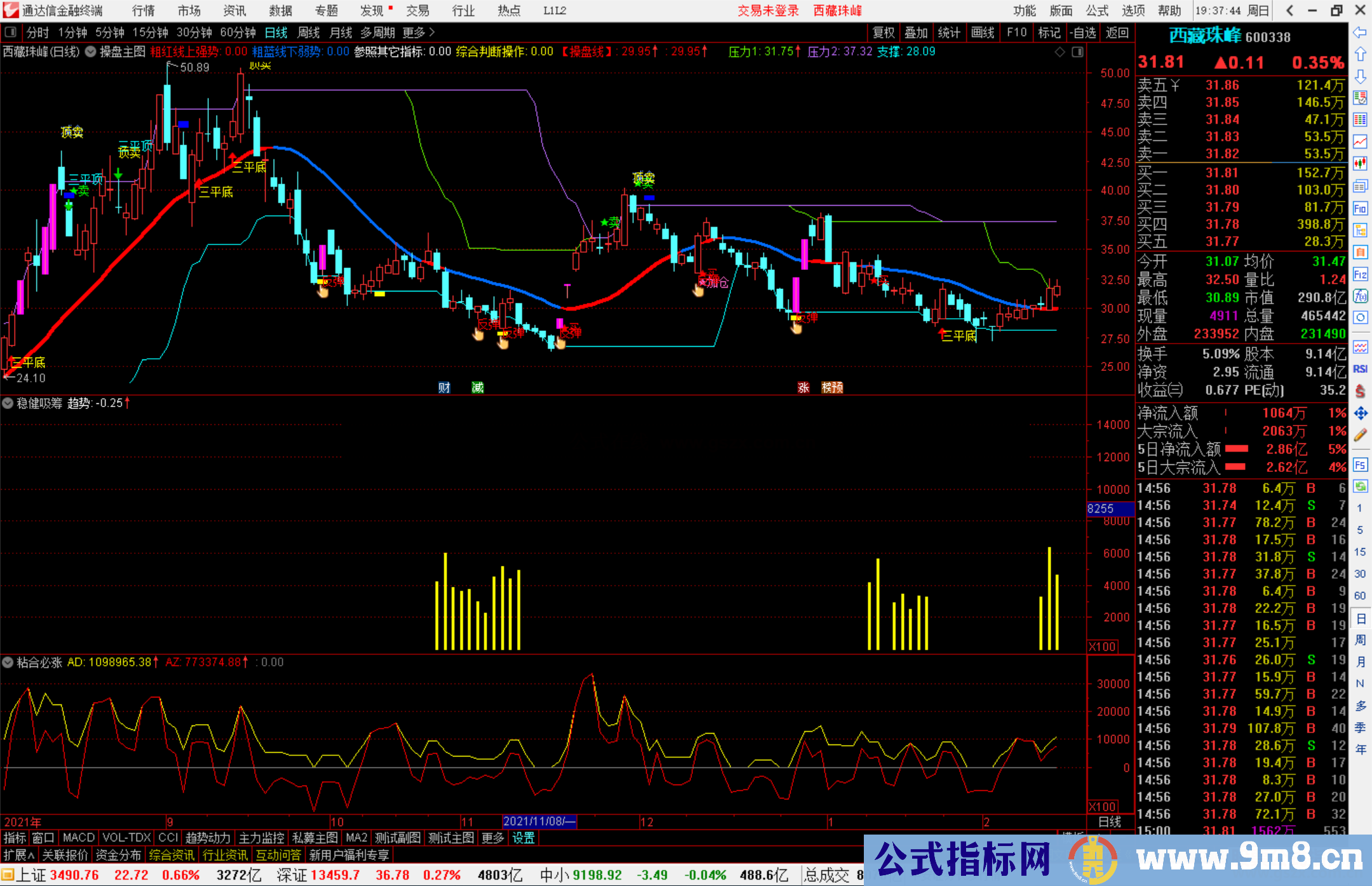Collapse the 粘合必涨 indicator panel
The width and height of the screenshot is (1372, 886).
pos(8,662)
